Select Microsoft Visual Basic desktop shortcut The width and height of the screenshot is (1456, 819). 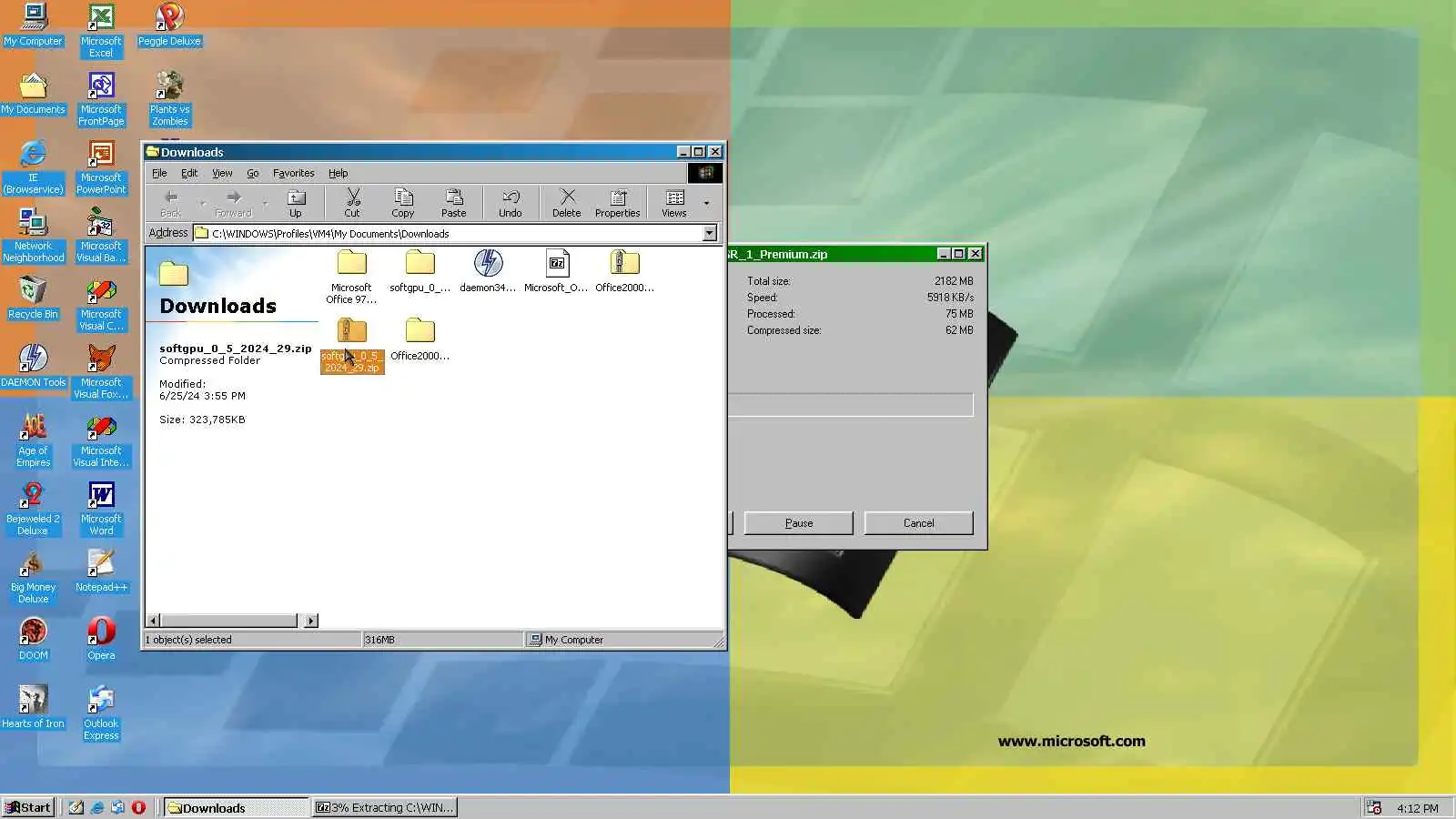[x=101, y=235]
